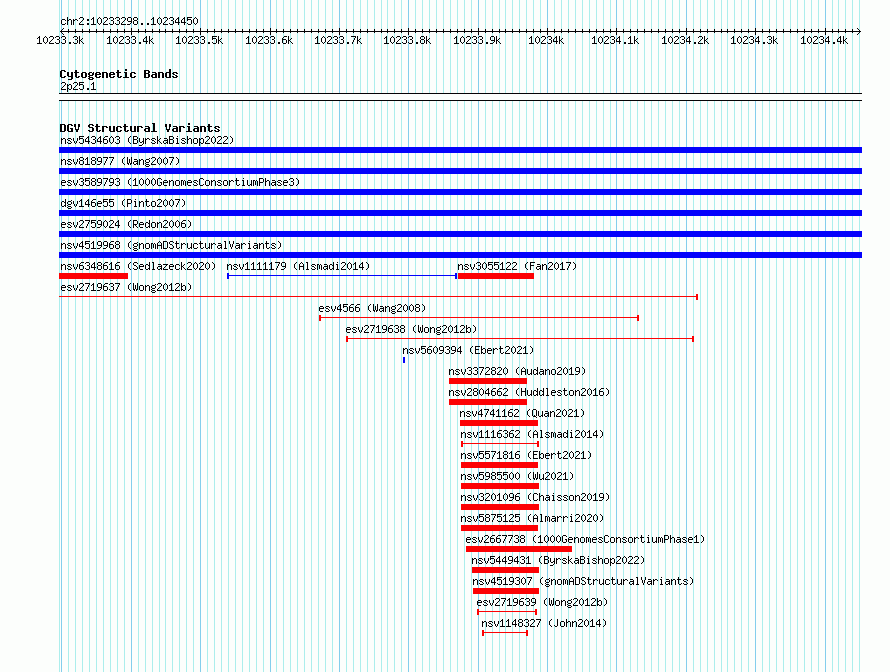Click red line of esv2719638
Screen dimensions: 890x672
(x=520, y=339)
